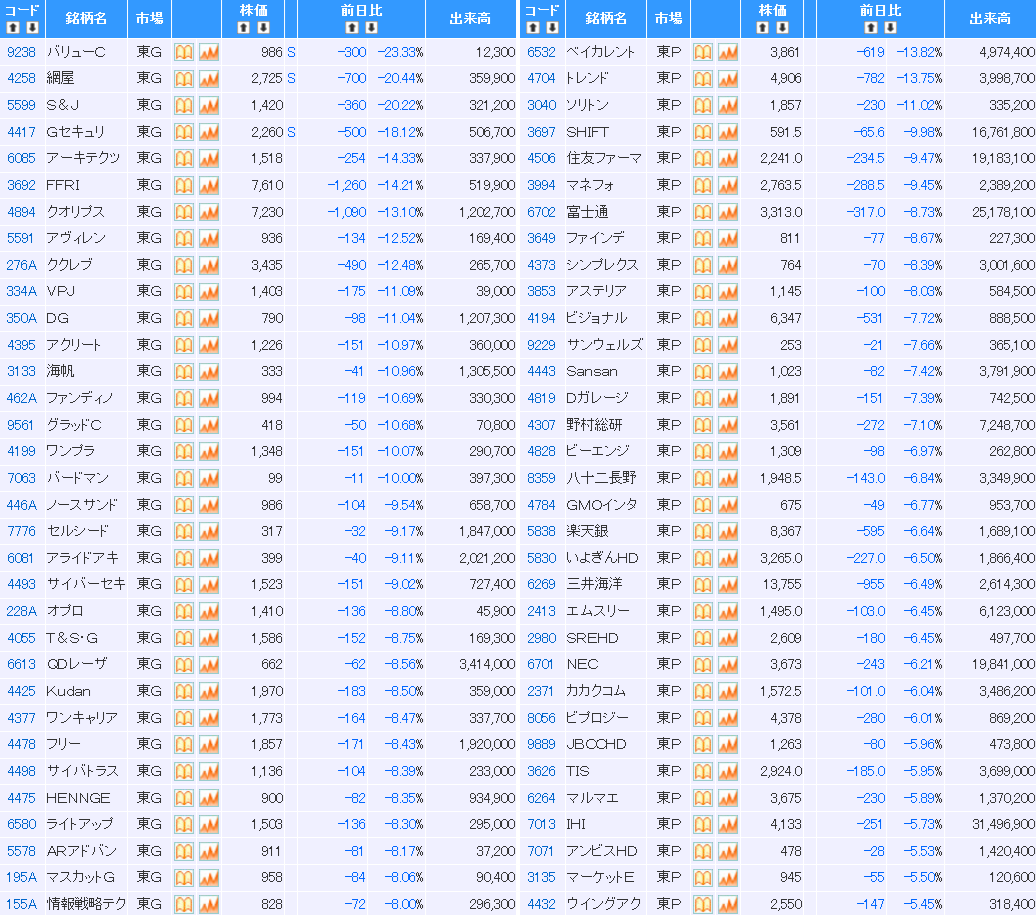Image resolution: width=1036 pixels, height=915 pixels.
Task: Open the book icon for 富士通
Action: 703,212
